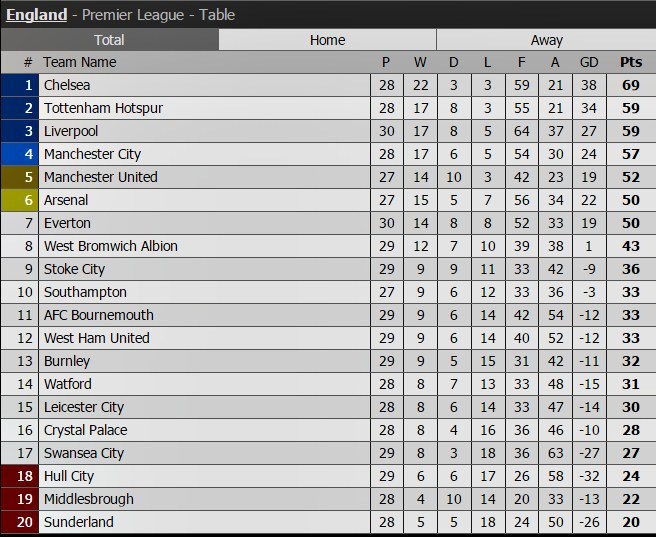Open Sunderland team page
This screenshot has width=656, height=537.
(78, 522)
